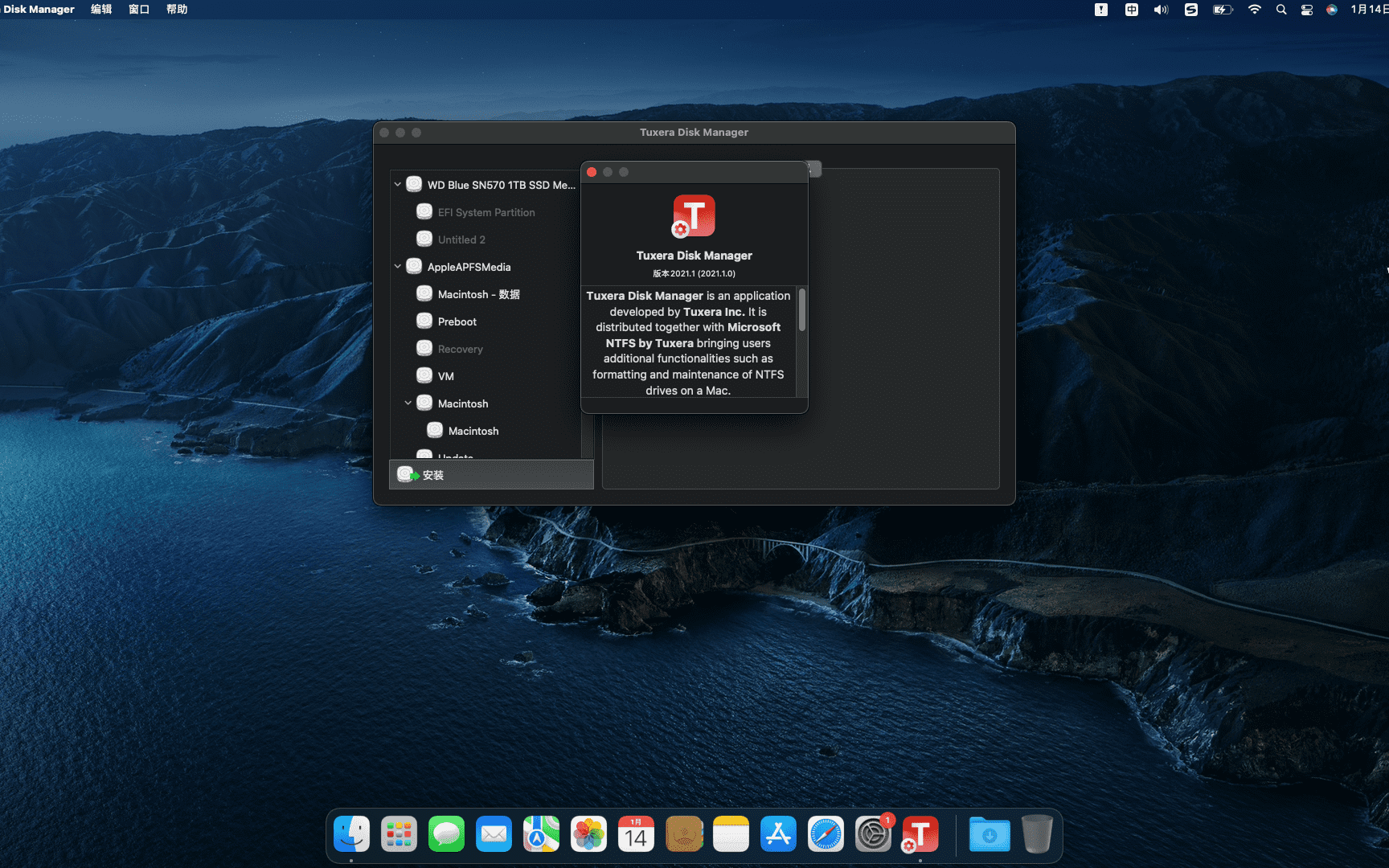1389x868 pixels.
Task: Open the 窗口 menu
Action: [x=139, y=10]
